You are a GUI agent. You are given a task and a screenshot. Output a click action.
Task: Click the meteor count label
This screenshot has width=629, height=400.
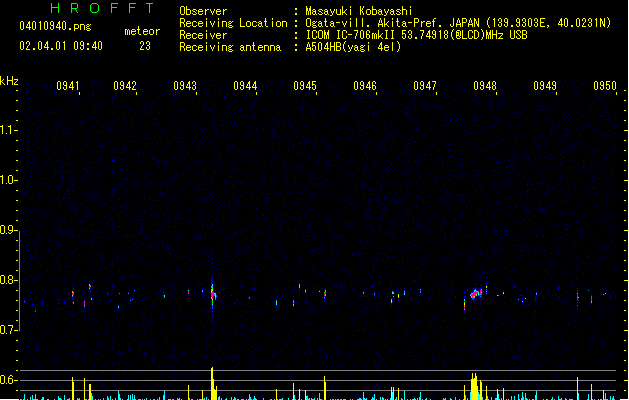[142, 31]
